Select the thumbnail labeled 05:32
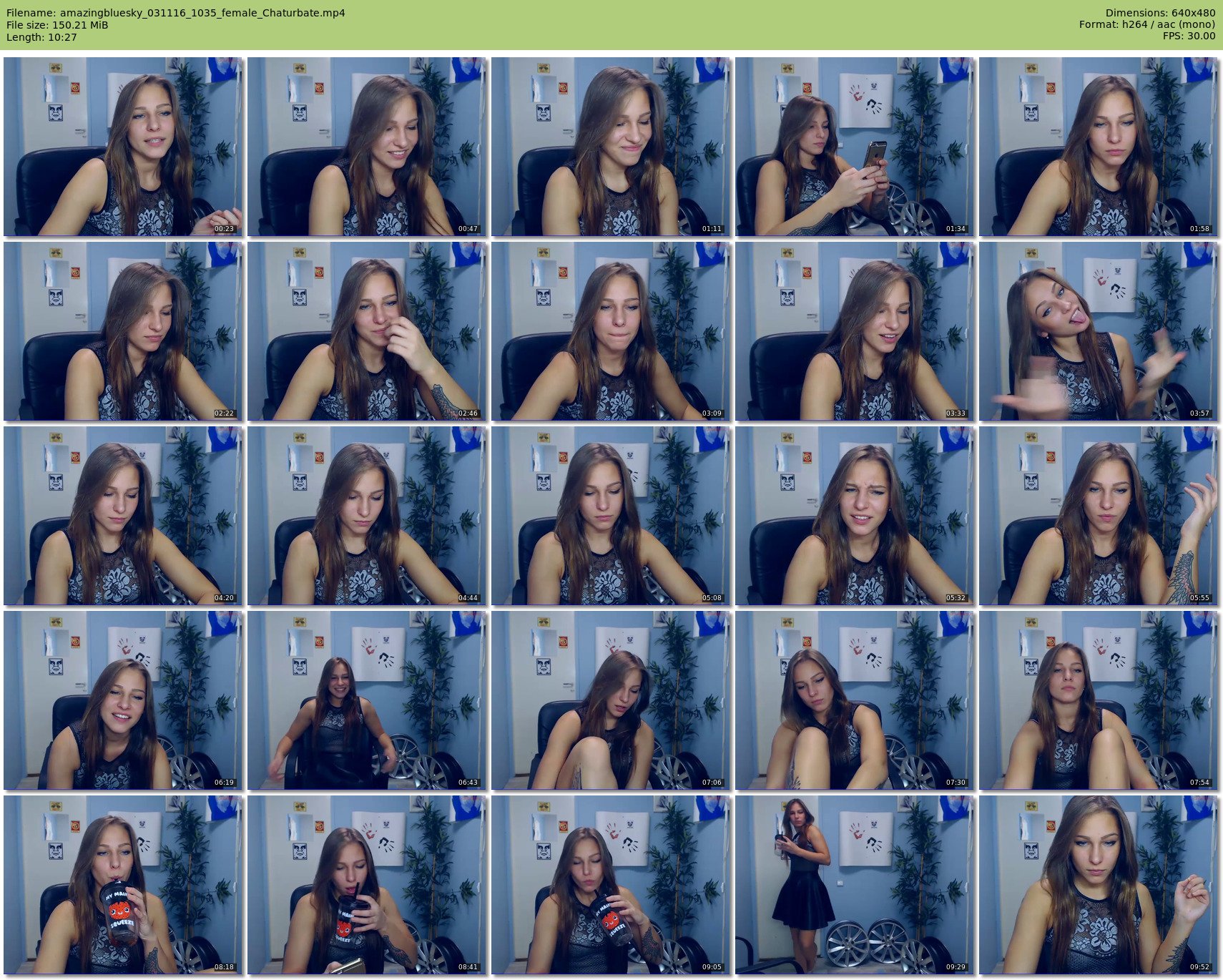Screen dimensions: 1223x980 pos(854,516)
